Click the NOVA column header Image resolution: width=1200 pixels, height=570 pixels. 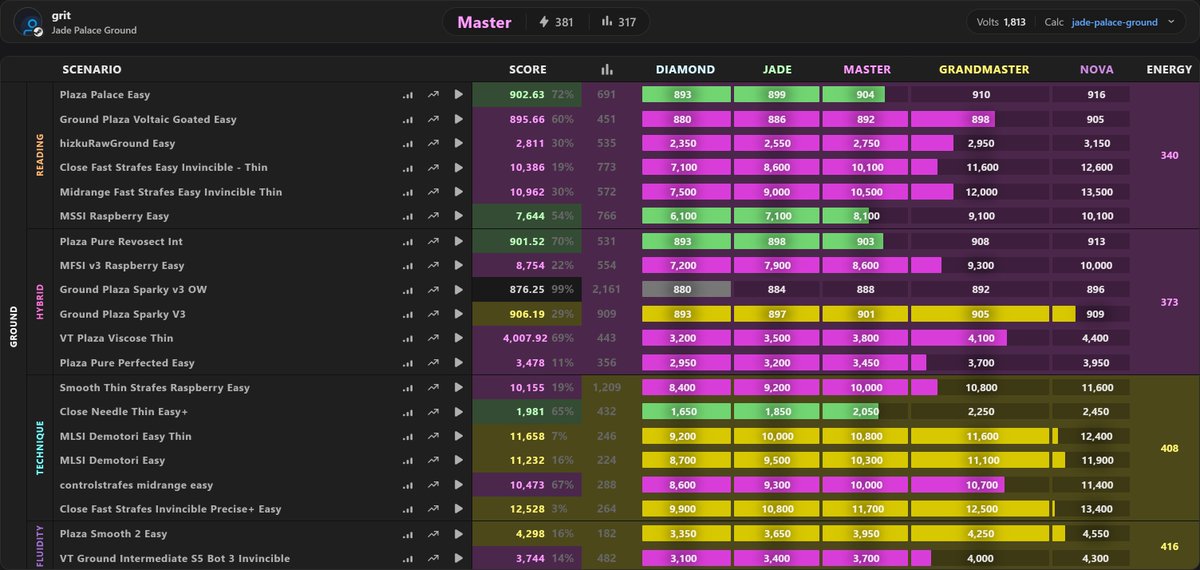(1096, 70)
